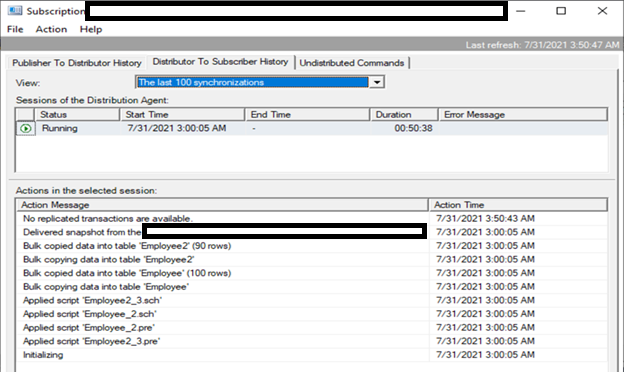Select 'Bulk copying data into table Employee2' row
Image resolution: width=624 pixels, height=372 pixels.
pyautogui.click(x=312, y=259)
